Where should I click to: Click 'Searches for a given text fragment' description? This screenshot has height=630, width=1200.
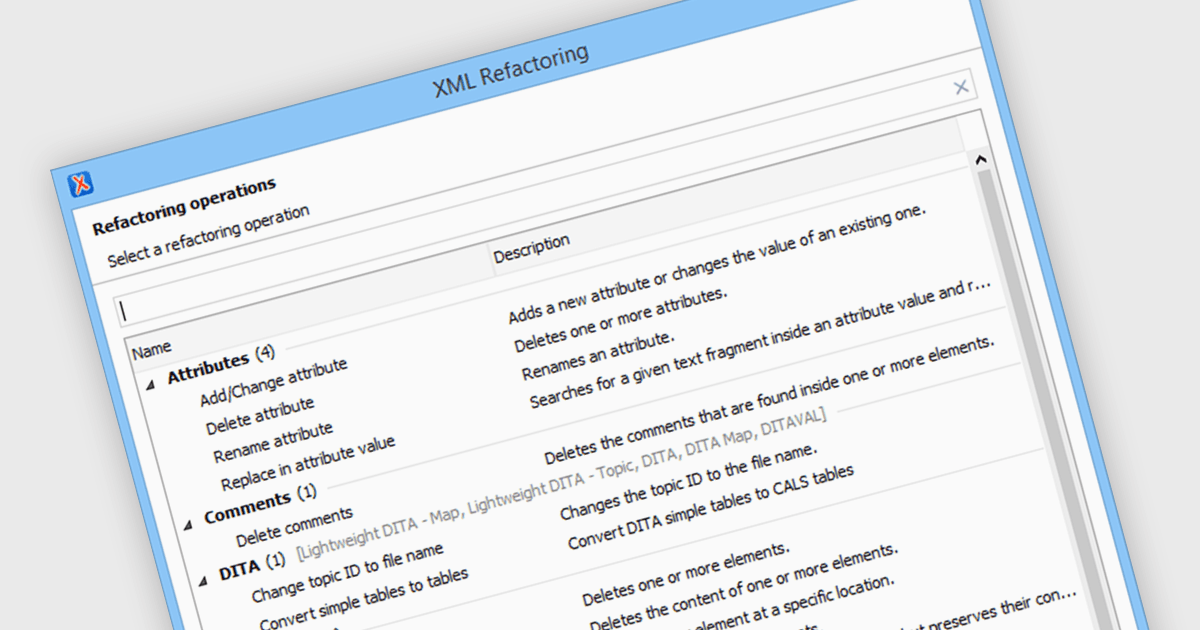tap(760, 344)
